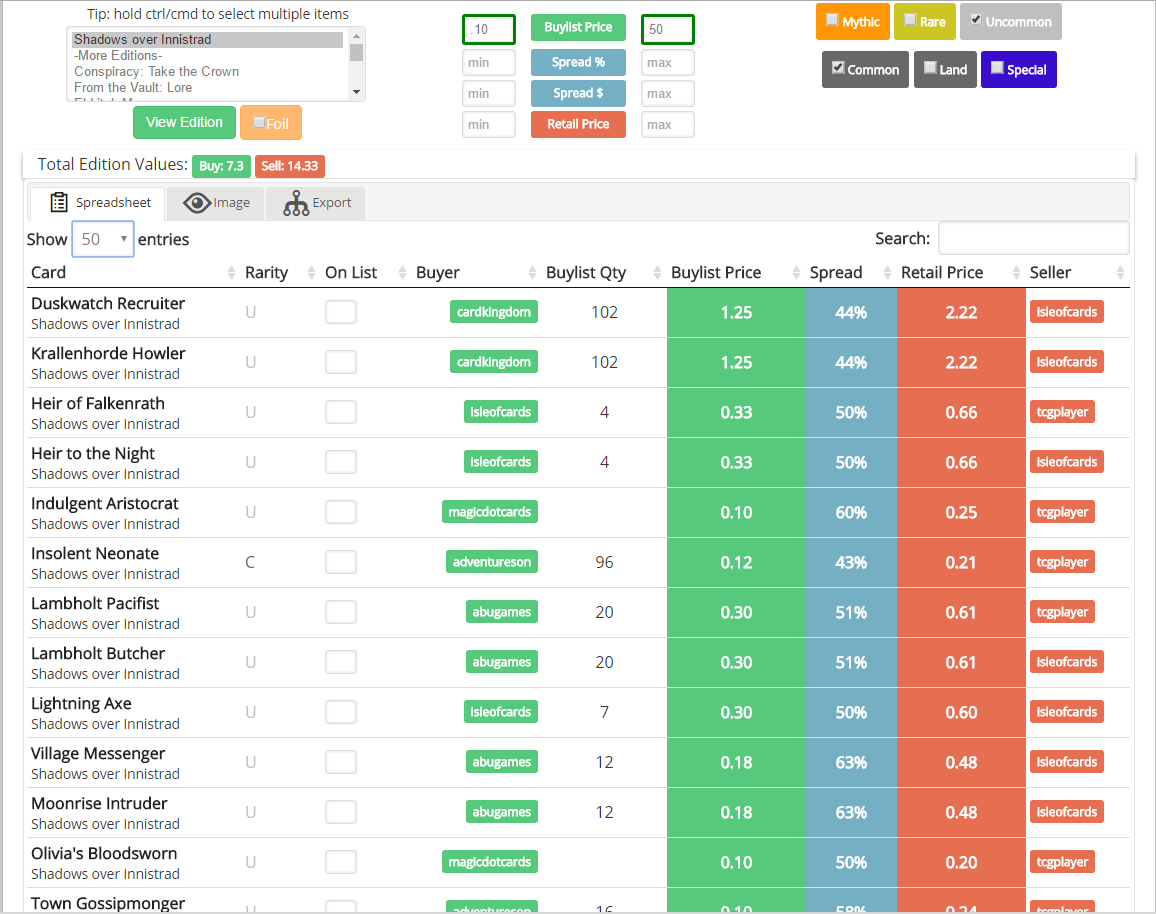The height and width of the screenshot is (914, 1156).
Task: Sort by Spread column arrows
Action: [887, 273]
